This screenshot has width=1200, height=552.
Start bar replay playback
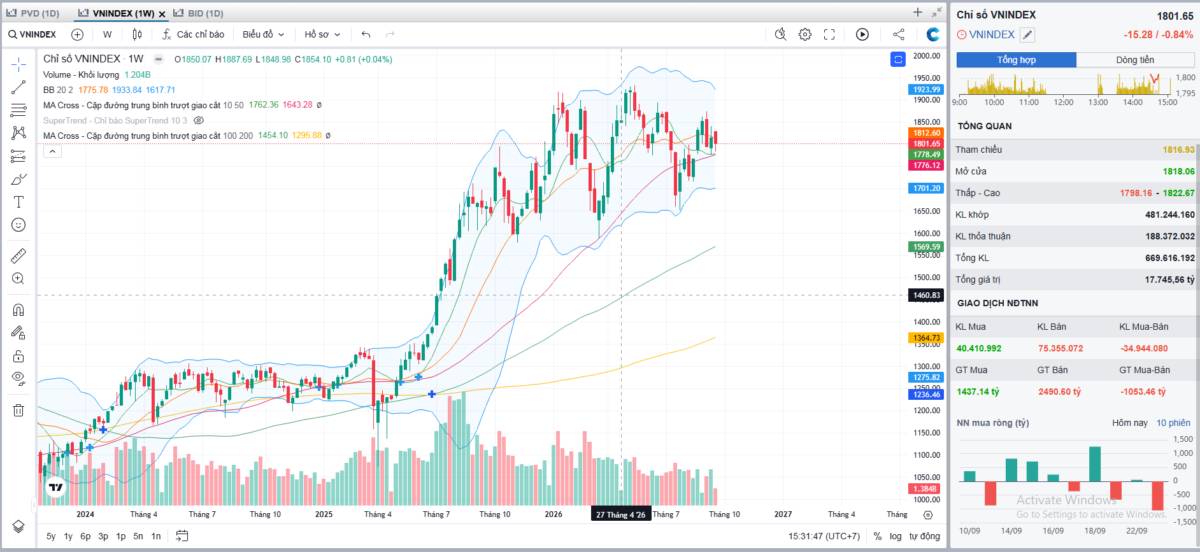point(862,34)
